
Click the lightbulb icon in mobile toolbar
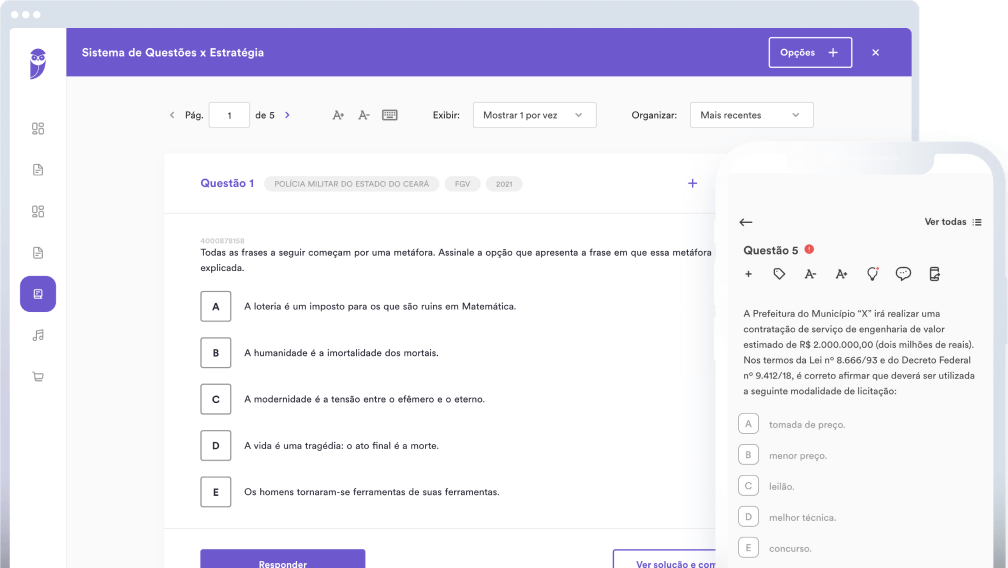pos(872,274)
